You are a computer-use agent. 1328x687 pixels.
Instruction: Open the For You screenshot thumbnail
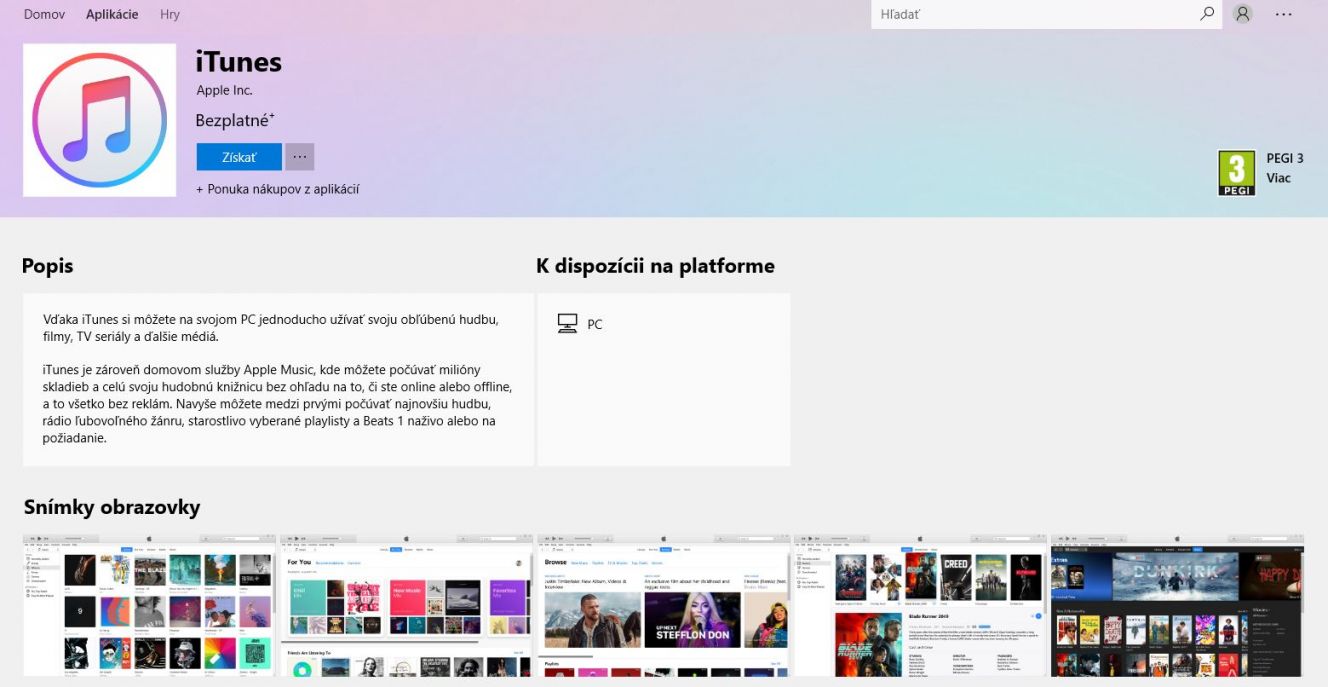click(406, 605)
